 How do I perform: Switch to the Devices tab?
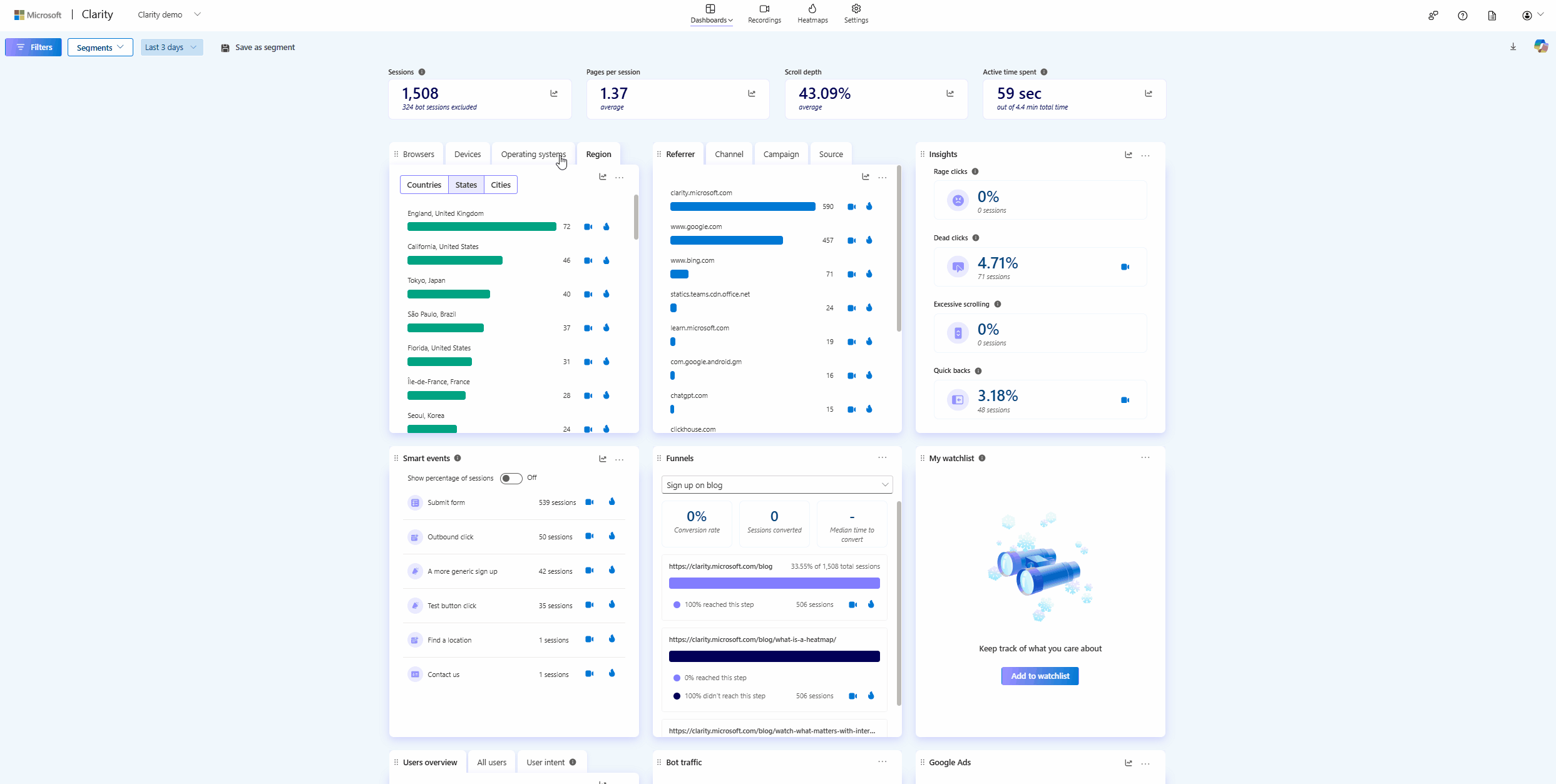click(468, 154)
